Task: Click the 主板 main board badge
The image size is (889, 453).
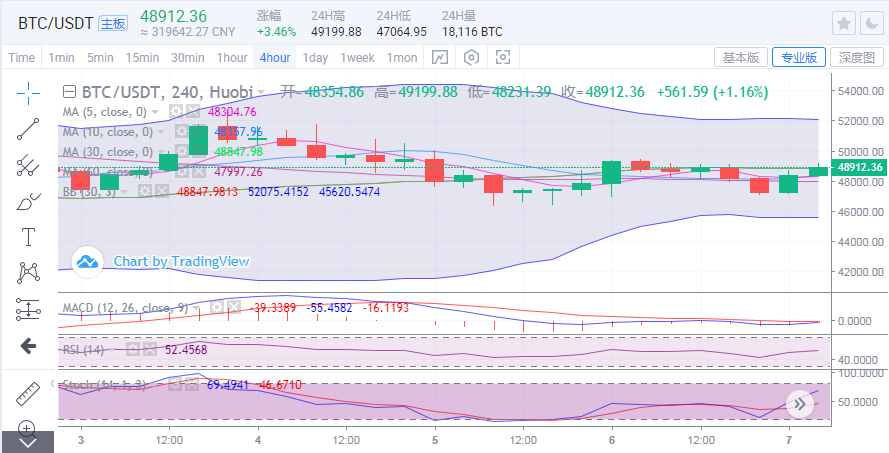Action: pos(113,23)
